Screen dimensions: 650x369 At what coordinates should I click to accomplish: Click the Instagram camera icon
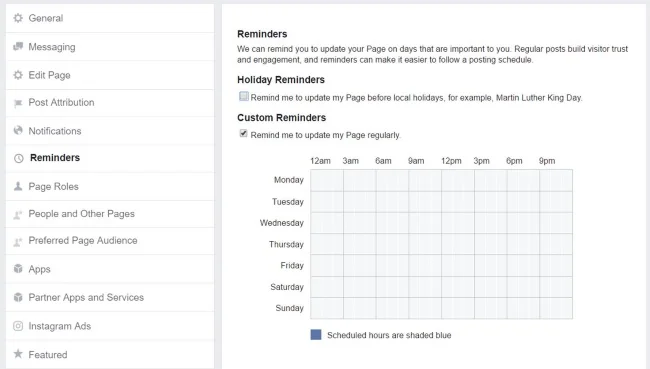(x=18, y=326)
